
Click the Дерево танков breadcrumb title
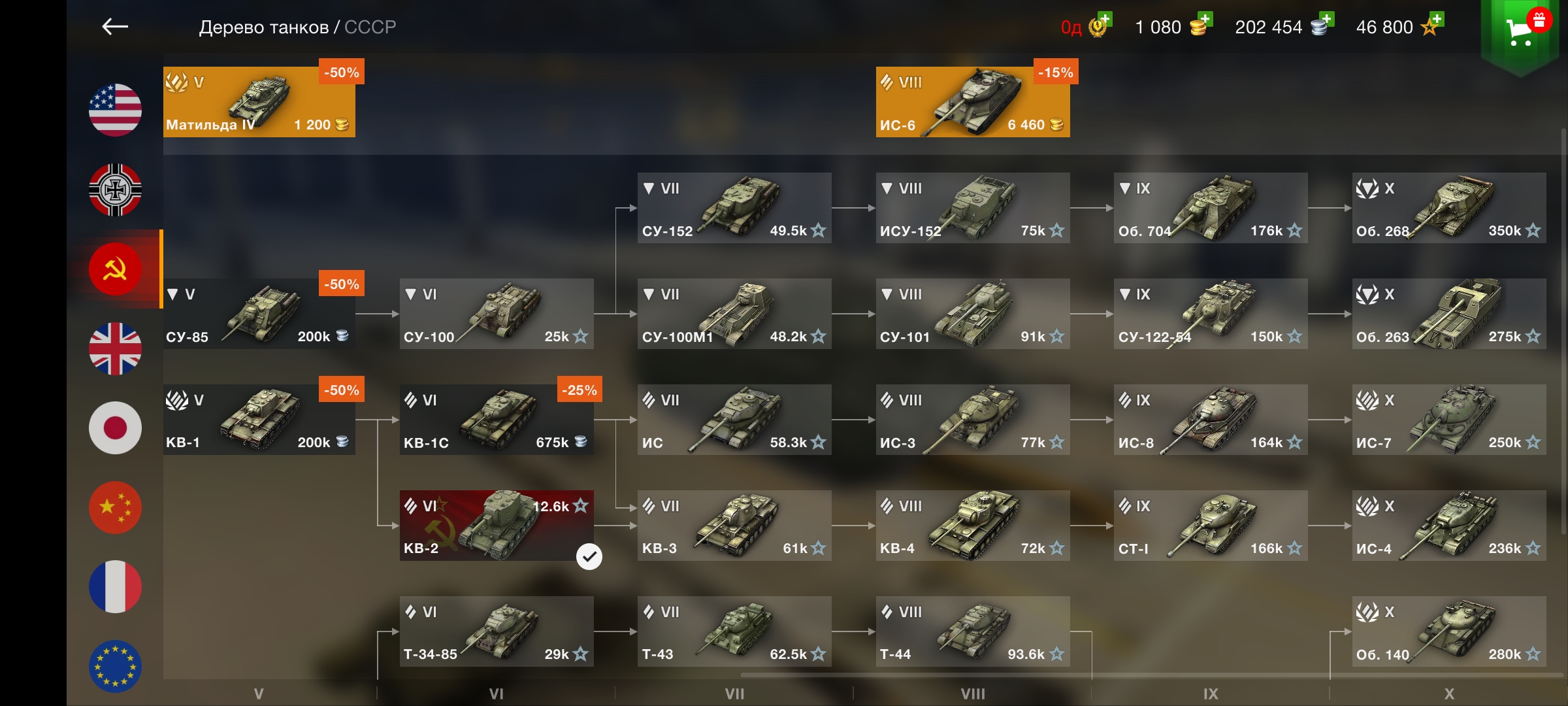point(264,27)
